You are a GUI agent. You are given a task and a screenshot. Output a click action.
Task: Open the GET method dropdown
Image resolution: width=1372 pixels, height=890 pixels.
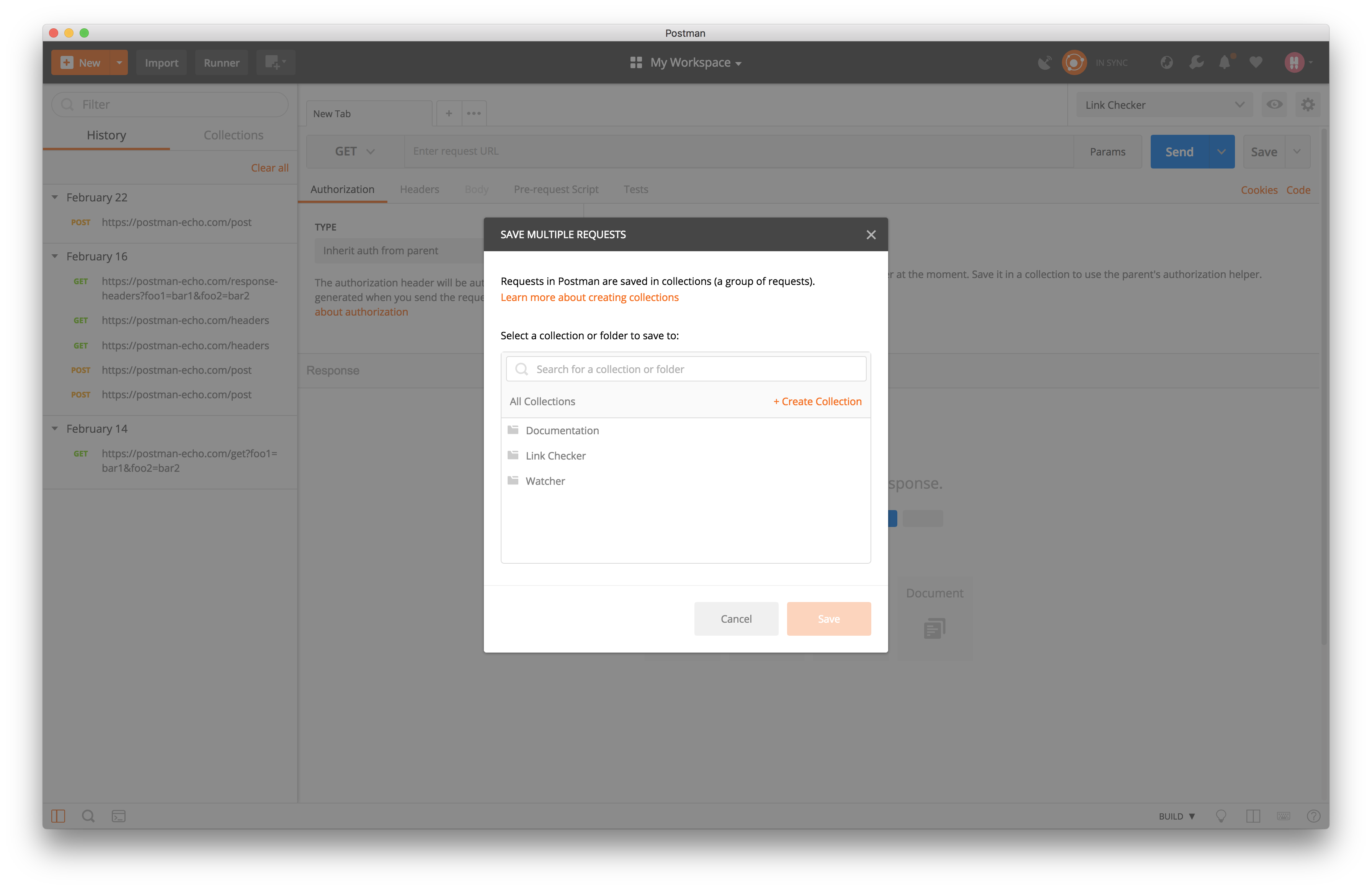(x=355, y=151)
